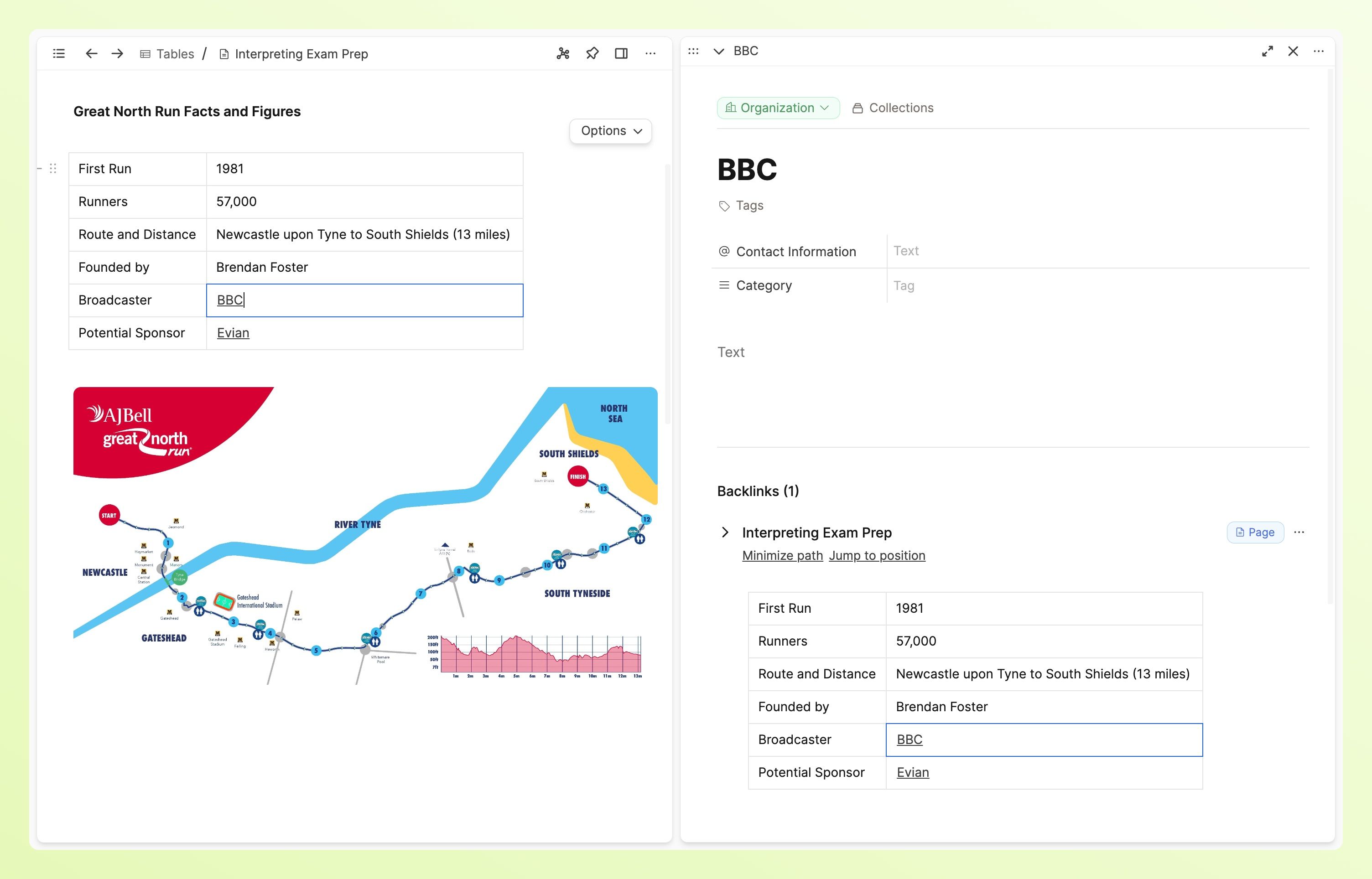Image resolution: width=1372 pixels, height=879 pixels.
Task: Click Minimize path link
Action: click(x=782, y=555)
